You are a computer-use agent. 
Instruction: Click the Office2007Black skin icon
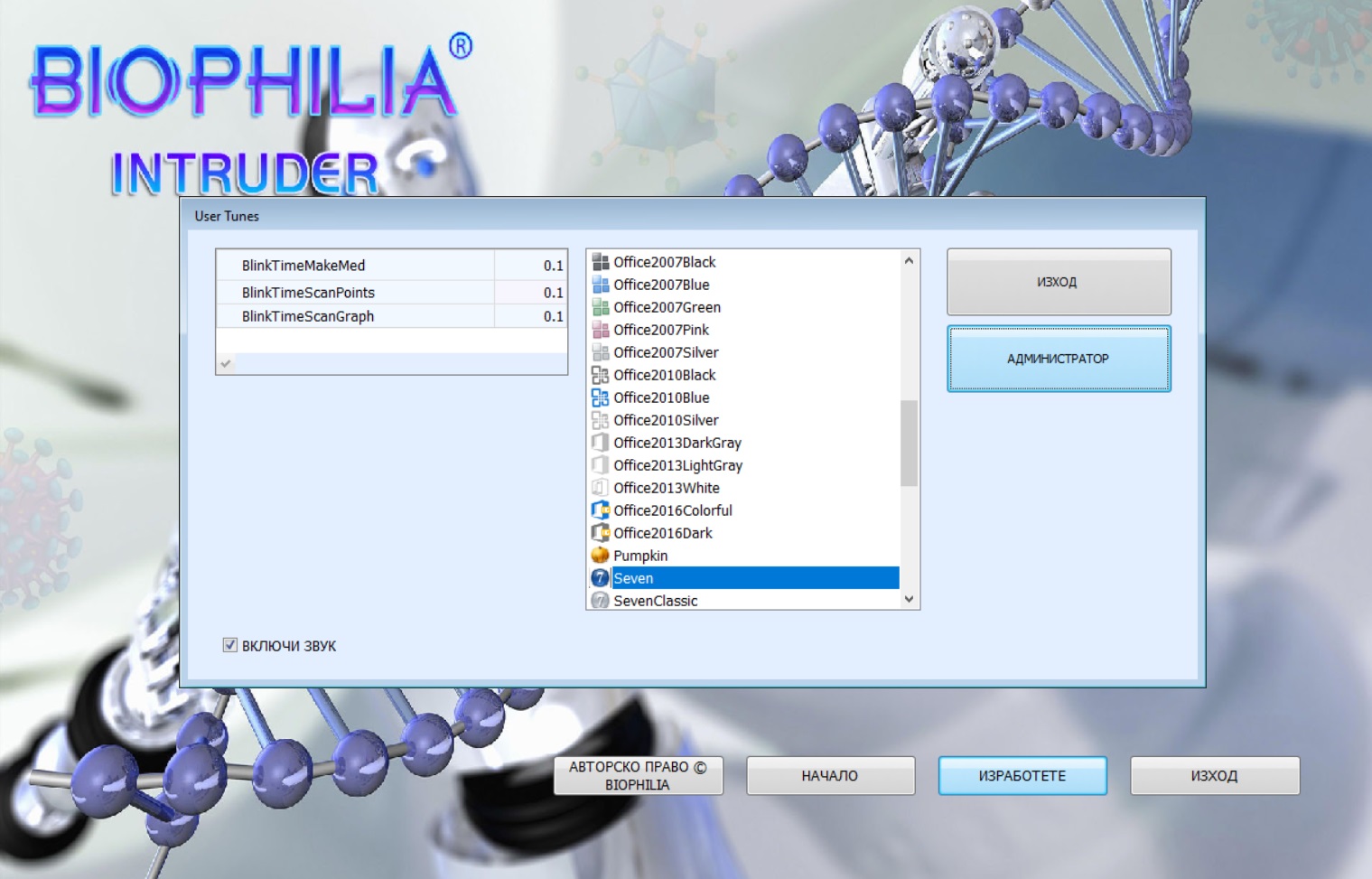point(600,262)
